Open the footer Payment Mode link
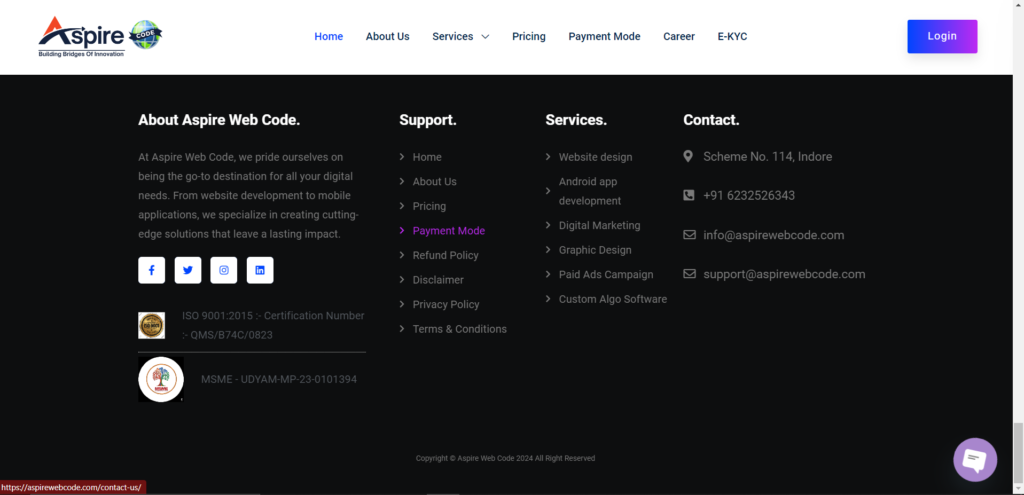 (449, 231)
